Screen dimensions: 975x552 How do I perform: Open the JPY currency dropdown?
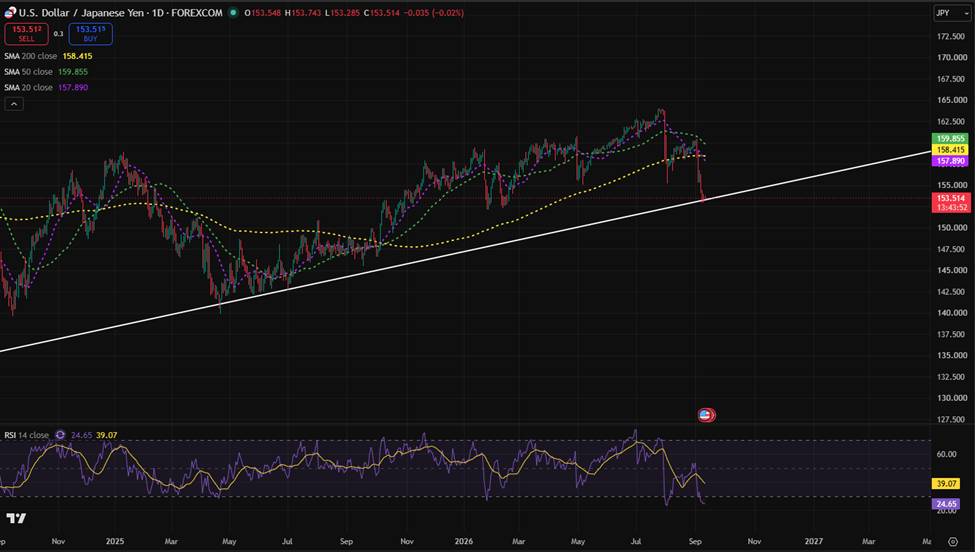click(x=952, y=13)
